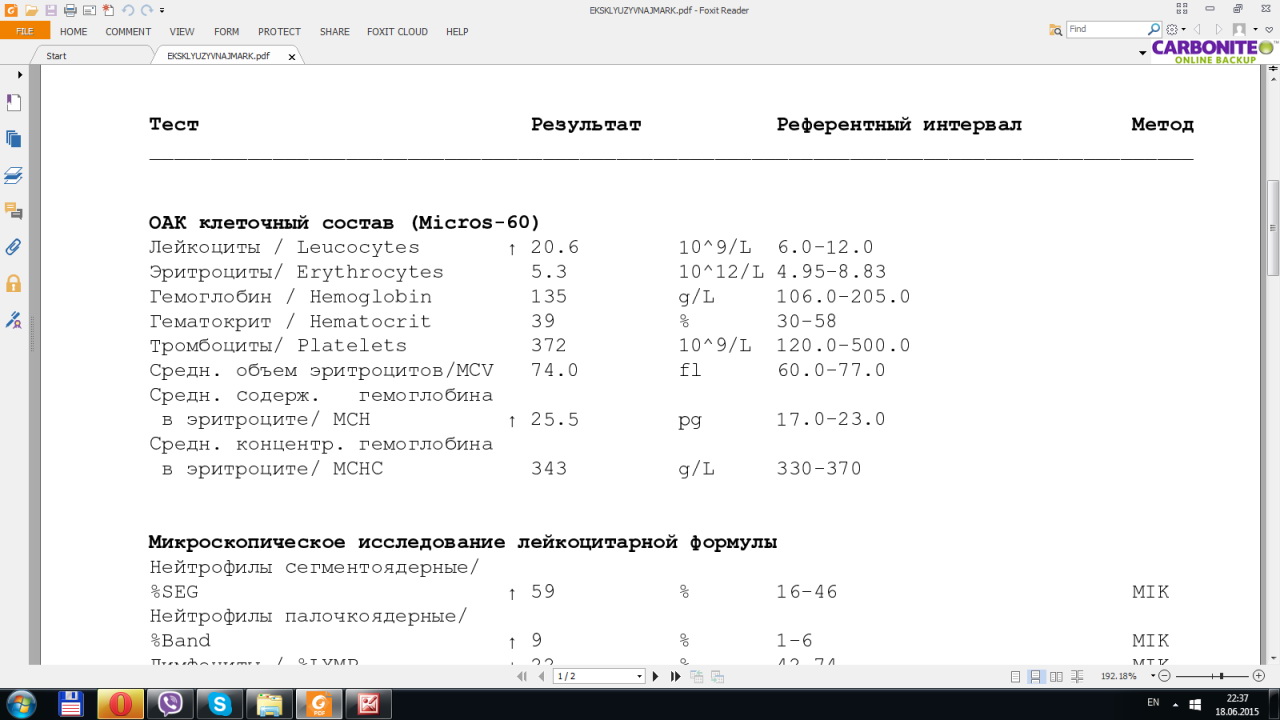Viewport: 1280px width, 720px height.
Task: Open the Security lock panel in sidebar
Action: [x=14, y=283]
